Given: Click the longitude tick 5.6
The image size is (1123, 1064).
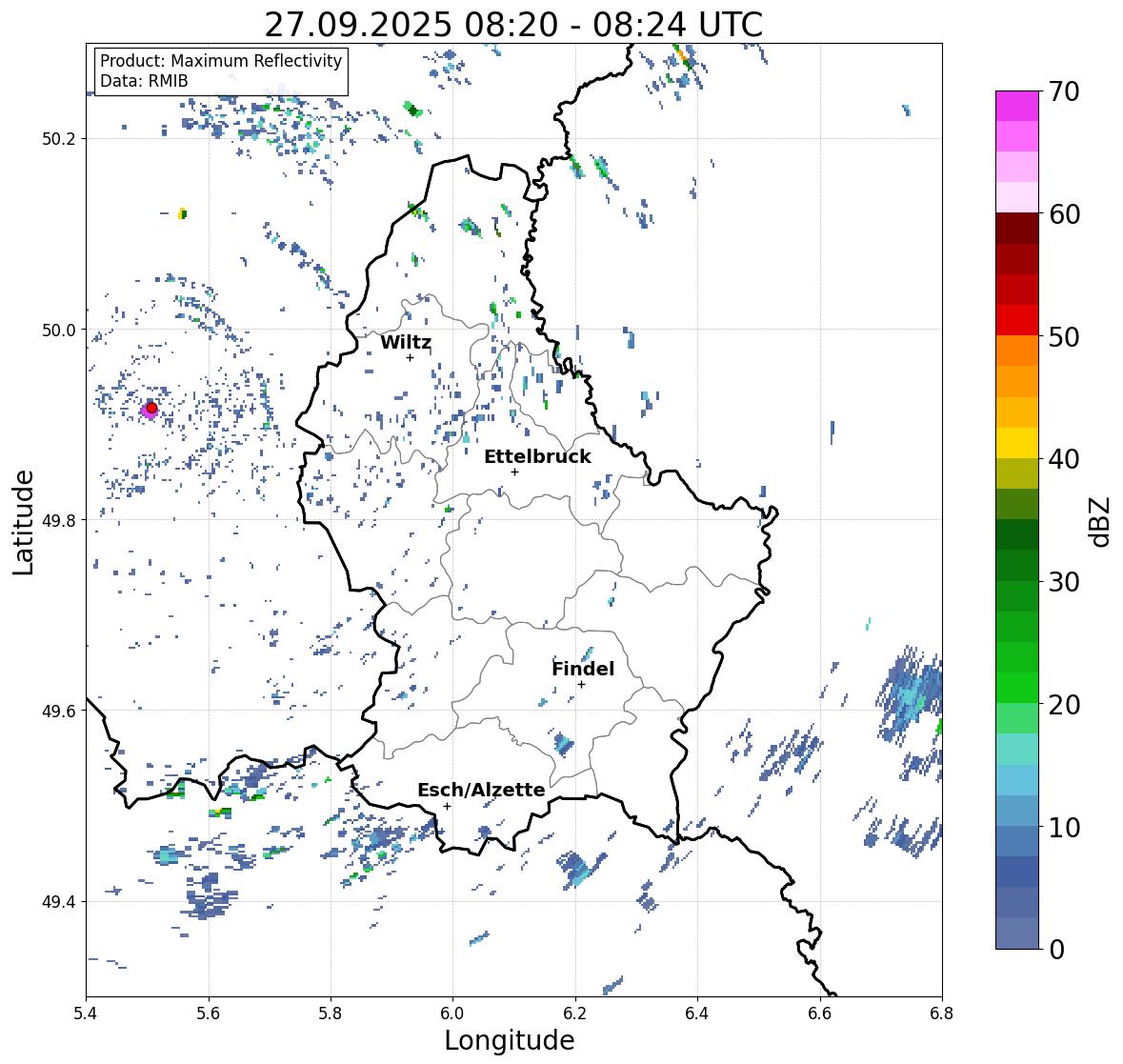Looking at the screenshot, I should (209, 1013).
